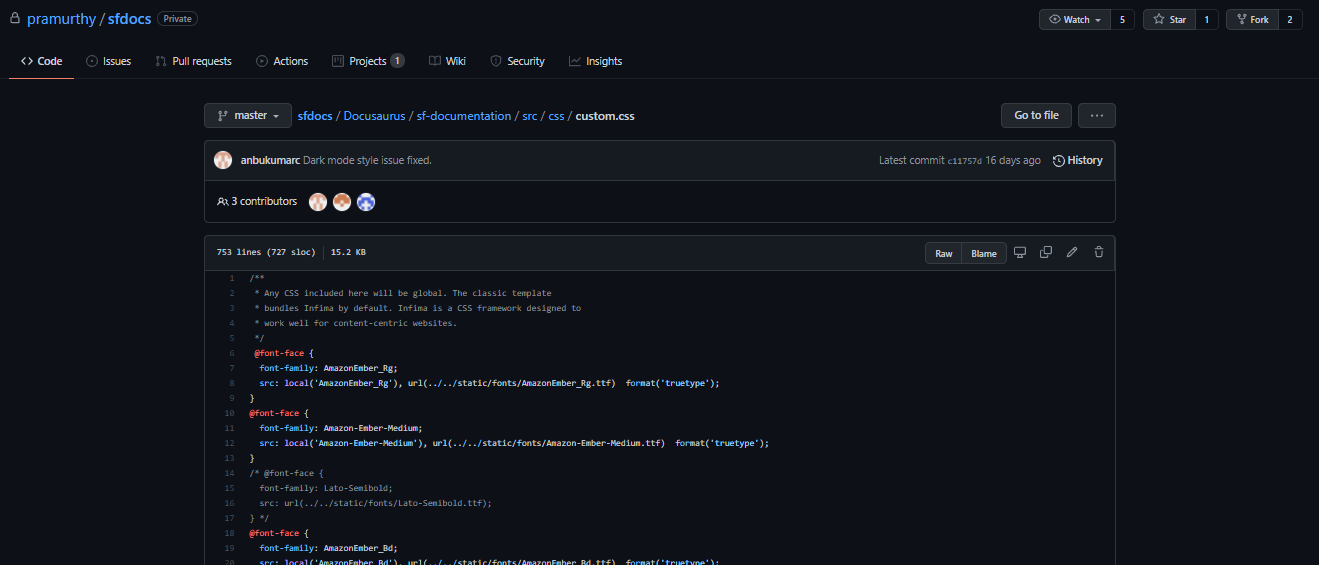Open the Insights tab

click(595, 61)
